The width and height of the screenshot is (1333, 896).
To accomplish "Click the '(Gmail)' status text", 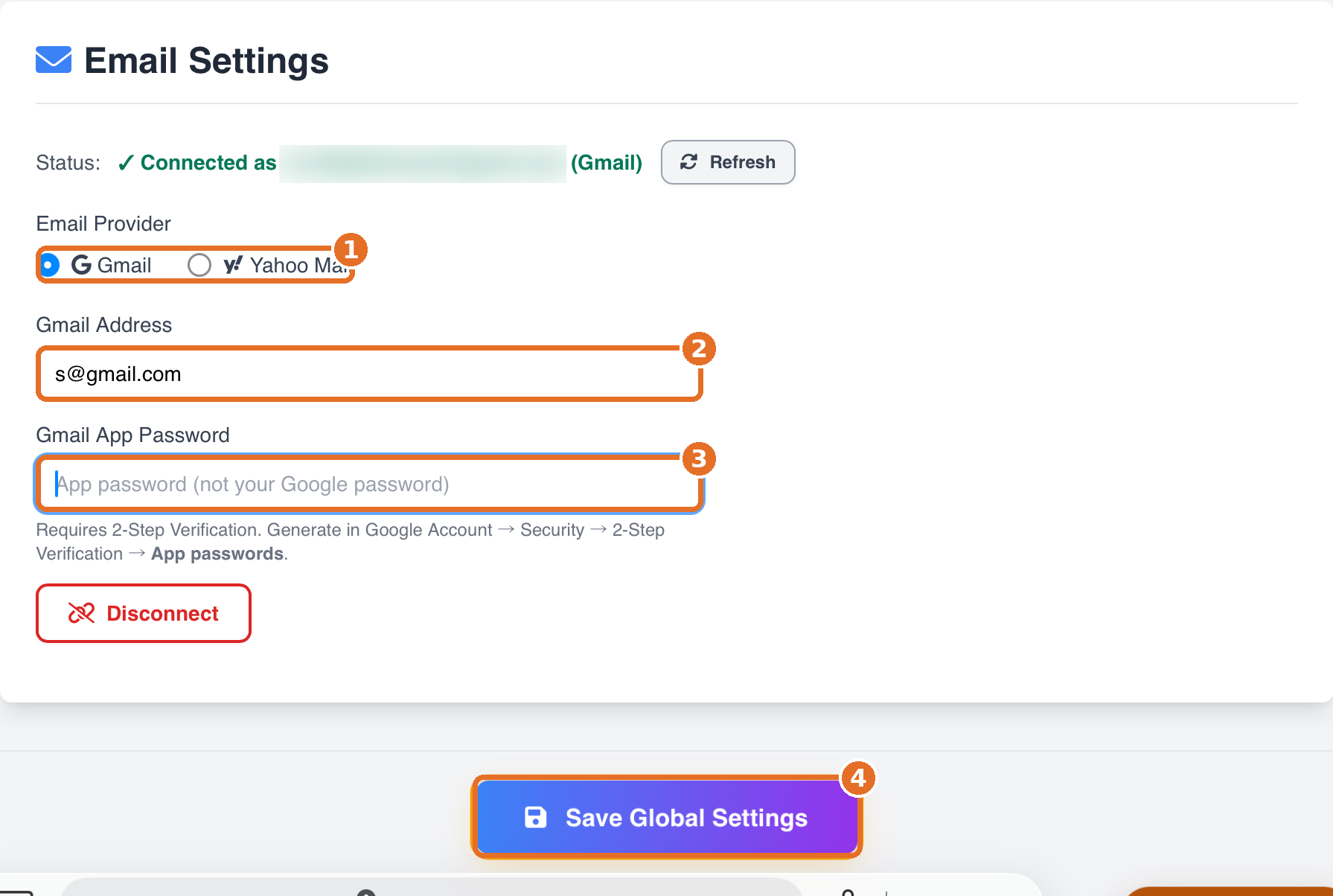I will click(607, 162).
